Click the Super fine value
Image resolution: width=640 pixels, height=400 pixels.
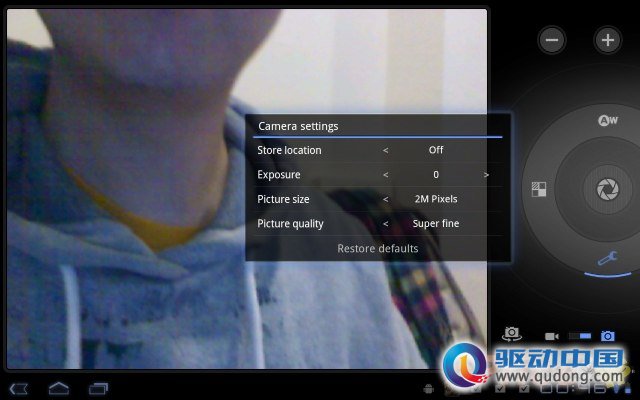[436, 224]
